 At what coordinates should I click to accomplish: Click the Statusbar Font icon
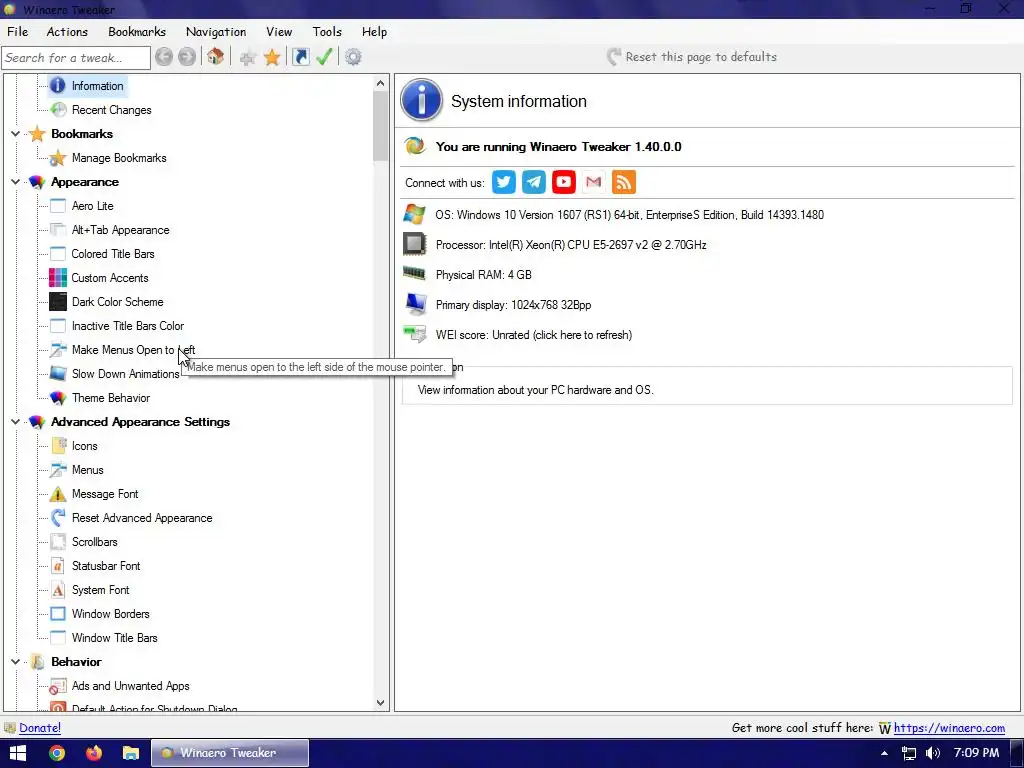click(x=58, y=566)
